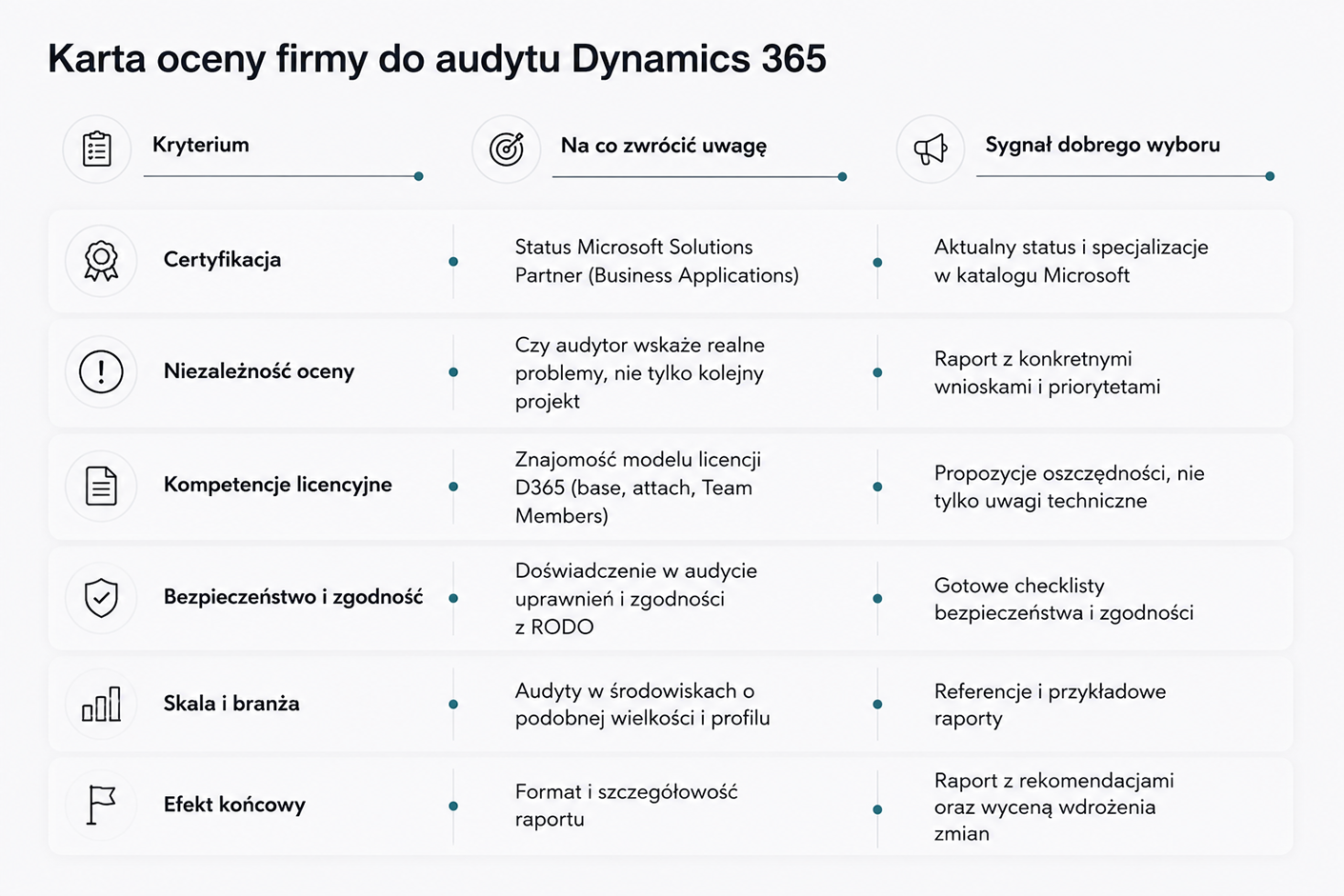The width and height of the screenshot is (1344, 896).
Task: Click the bar chart icon for Skala i branża
Action: coord(101,705)
